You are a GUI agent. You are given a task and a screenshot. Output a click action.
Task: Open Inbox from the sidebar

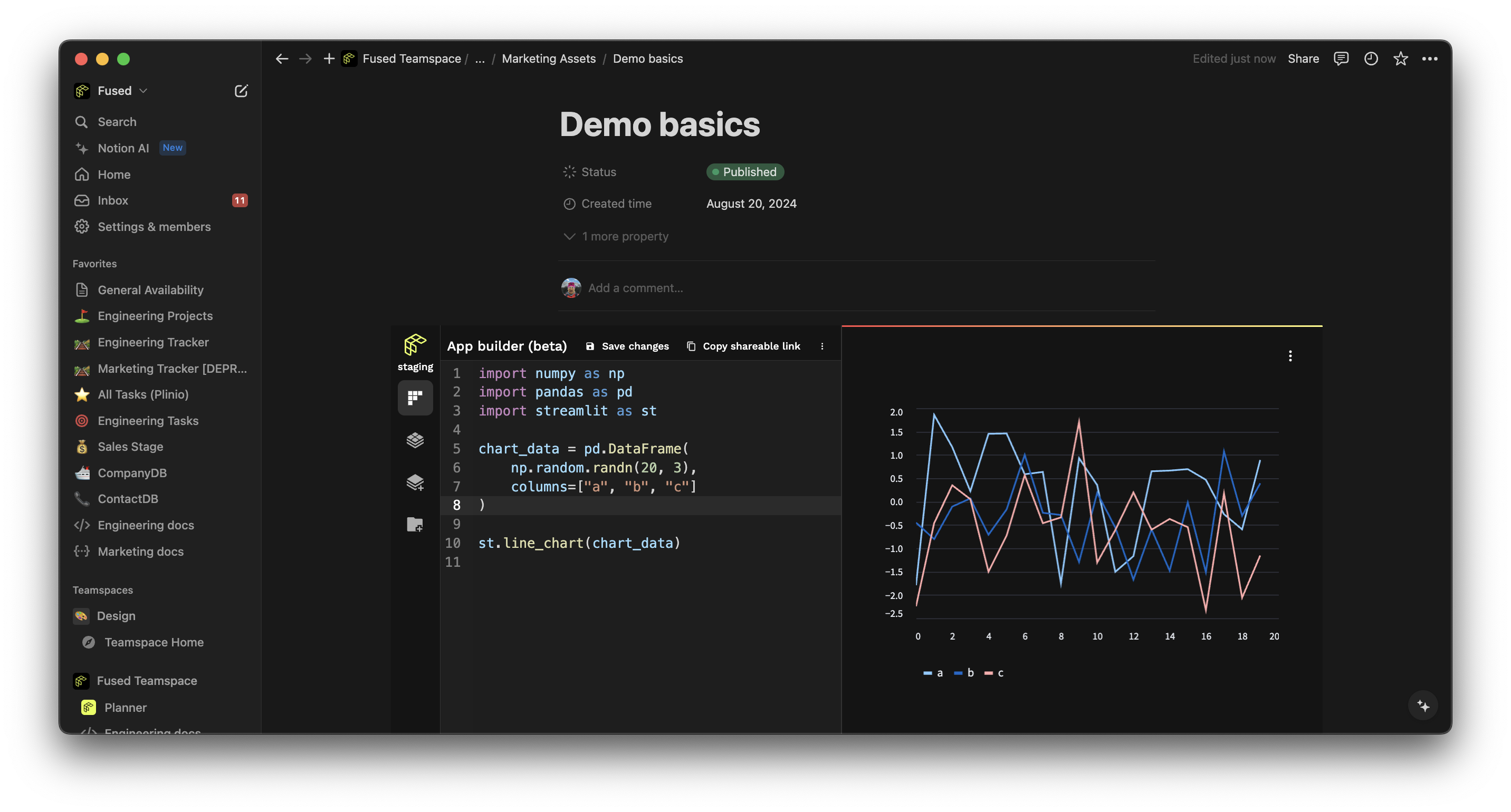(x=112, y=200)
